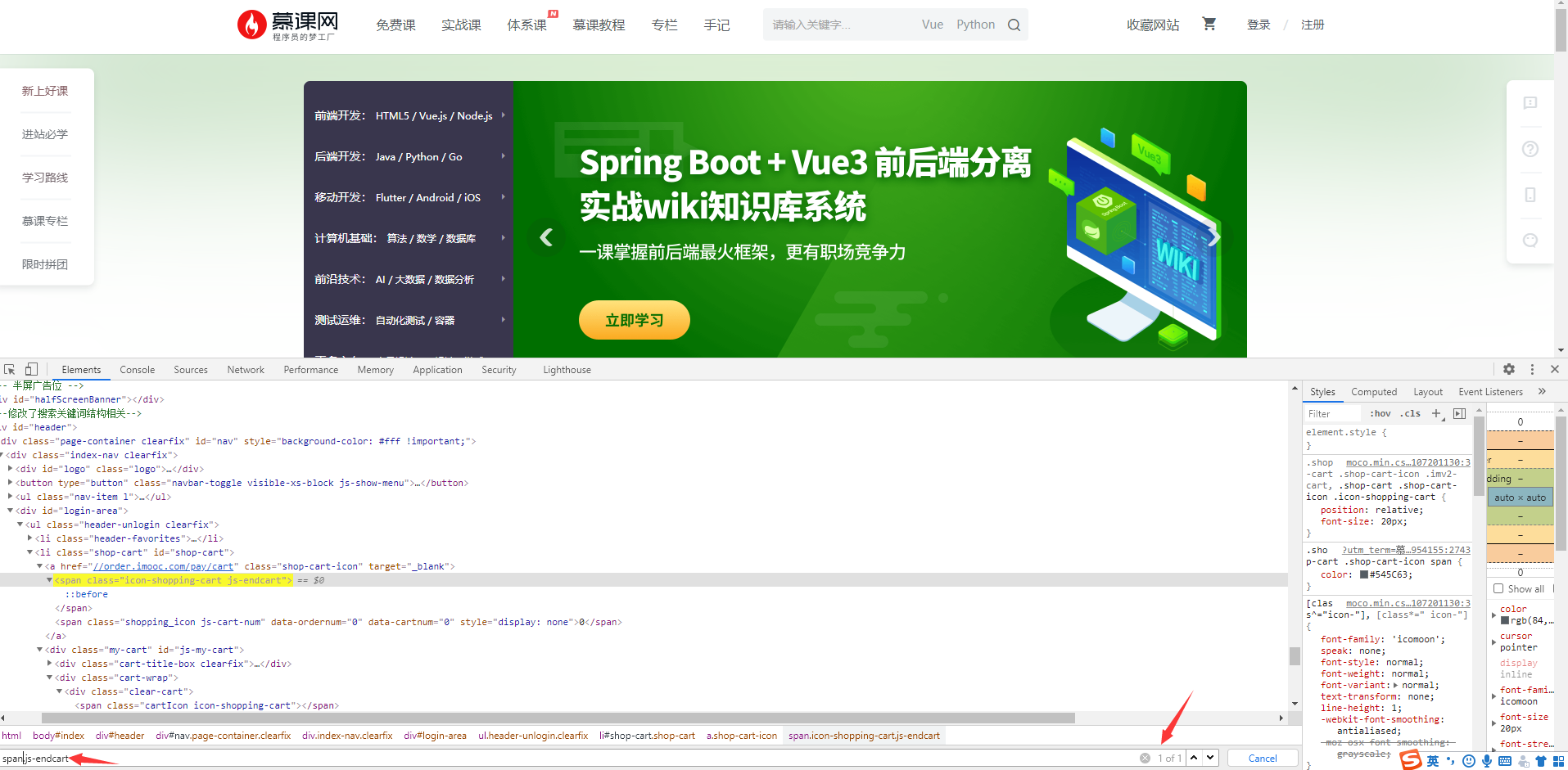This screenshot has width=1568, height=770.
Task: Go to next banner slide arrow
Action: coord(1214,237)
